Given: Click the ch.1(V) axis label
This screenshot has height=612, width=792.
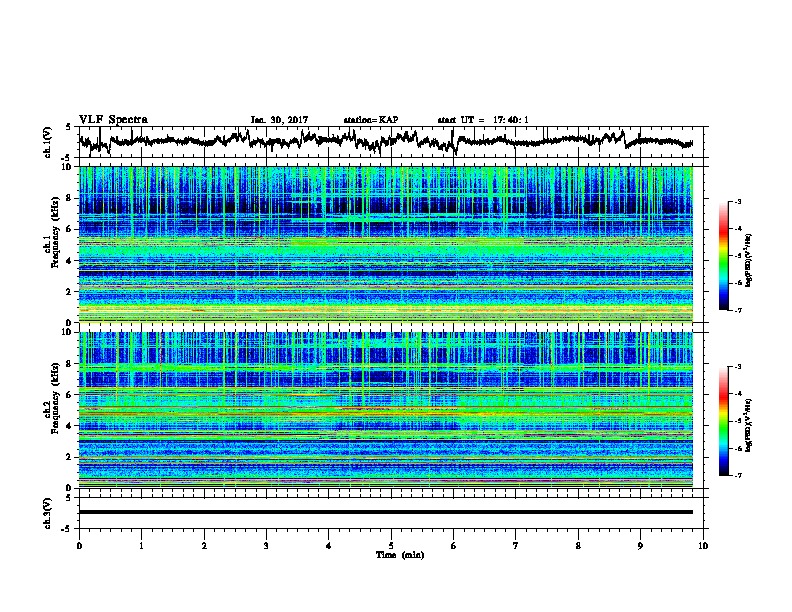Looking at the screenshot, I should 48,142.
